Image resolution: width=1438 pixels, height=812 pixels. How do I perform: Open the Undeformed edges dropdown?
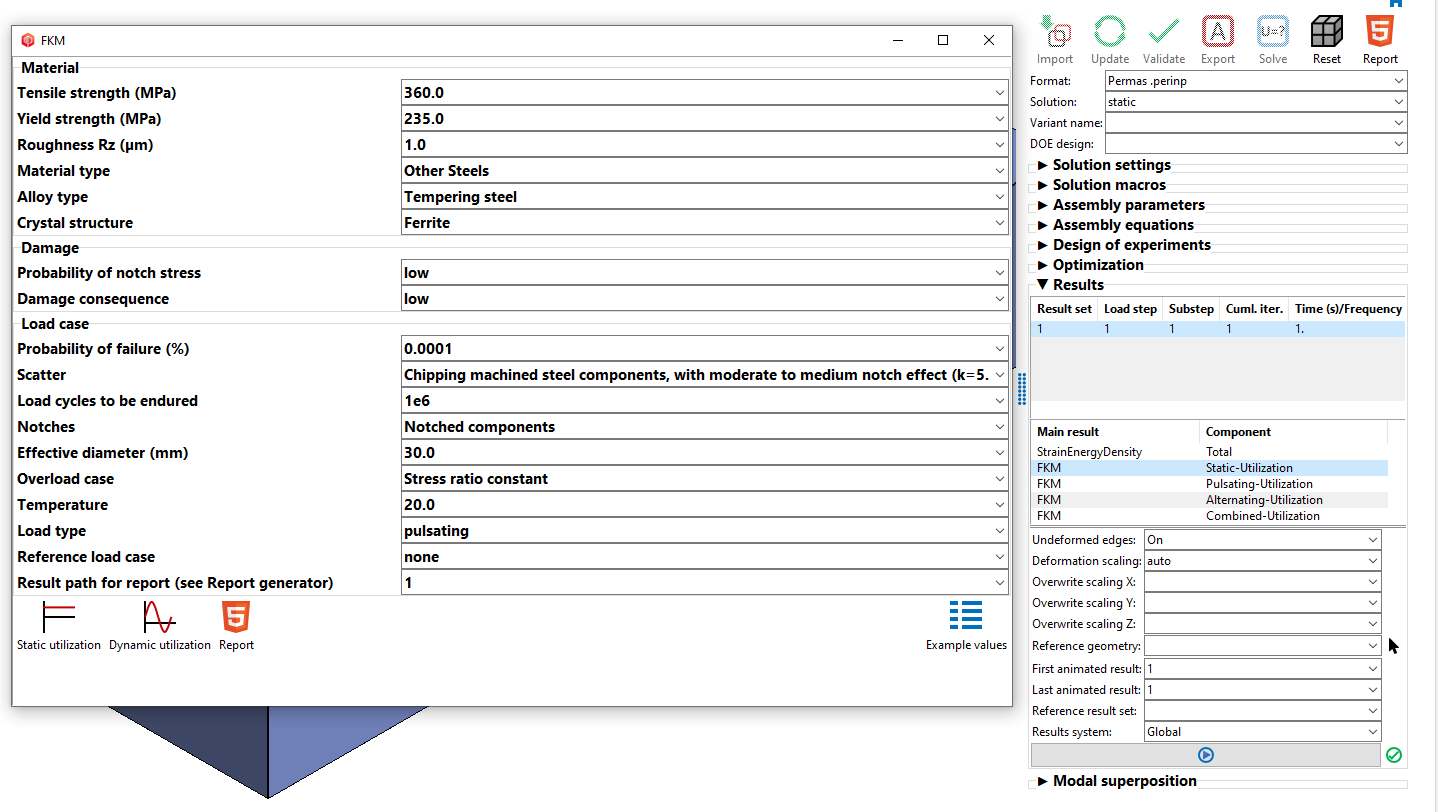click(x=1372, y=540)
